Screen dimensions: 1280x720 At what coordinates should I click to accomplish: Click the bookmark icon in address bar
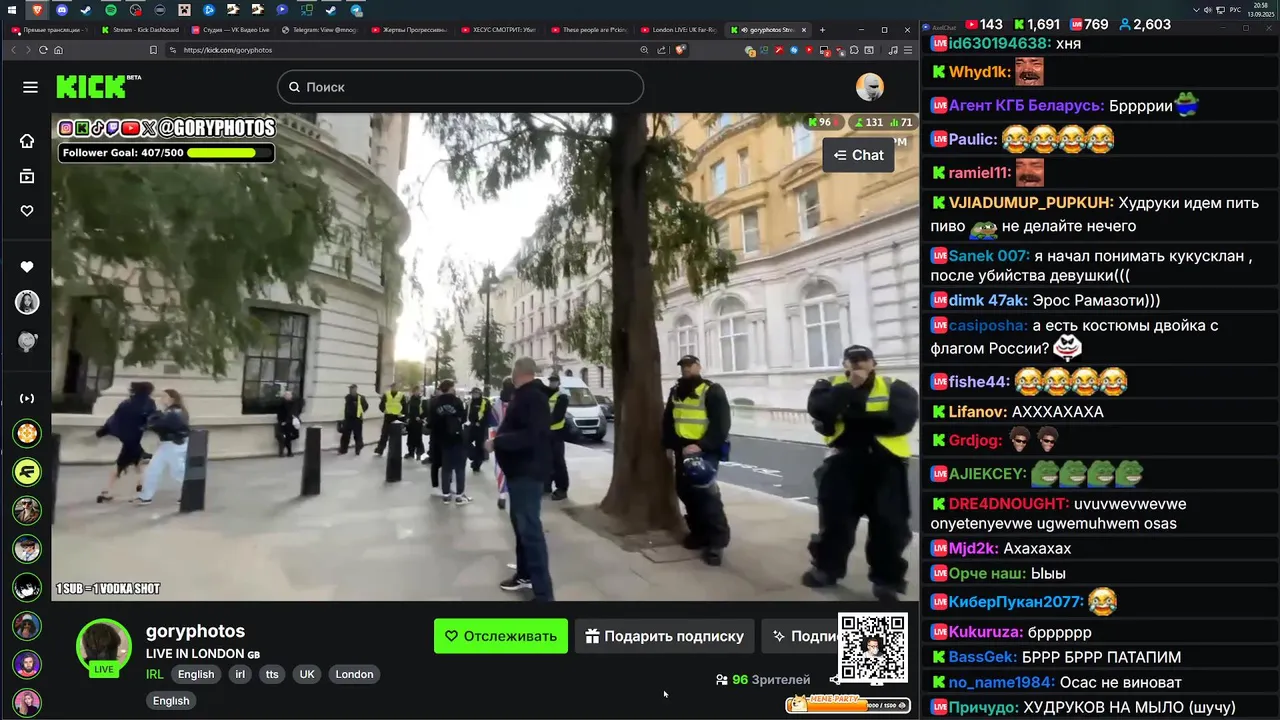pos(153,50)
